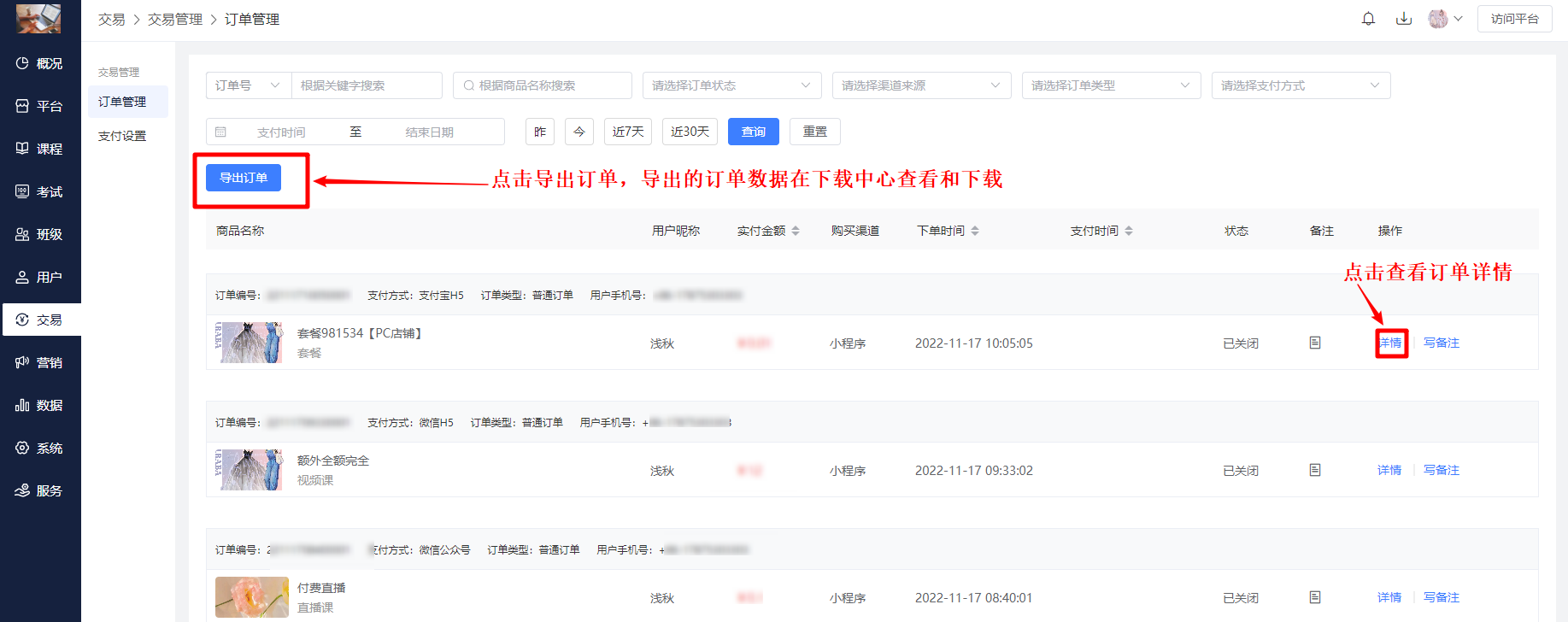
Task: Click product name 额外全额完全
Action: (333, 461)
